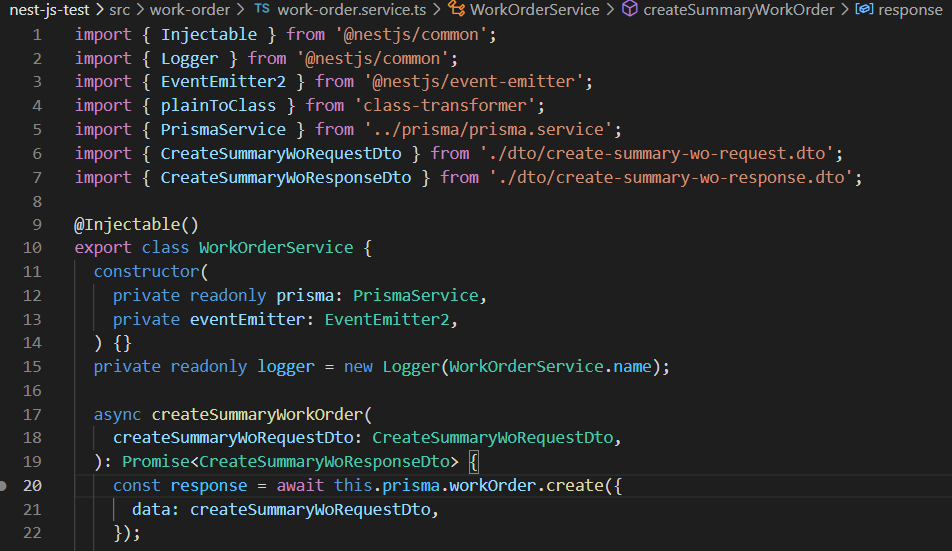Select response breadcrumb item
This screenshot has height=551, width=952.
(x=910, y=10)
